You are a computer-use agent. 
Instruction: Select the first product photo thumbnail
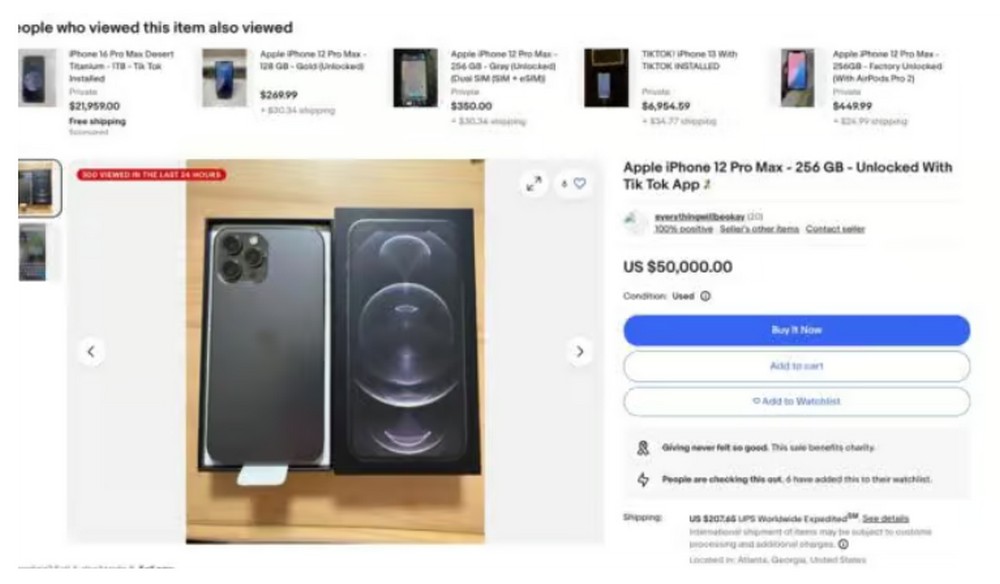(x=38, y=188)
